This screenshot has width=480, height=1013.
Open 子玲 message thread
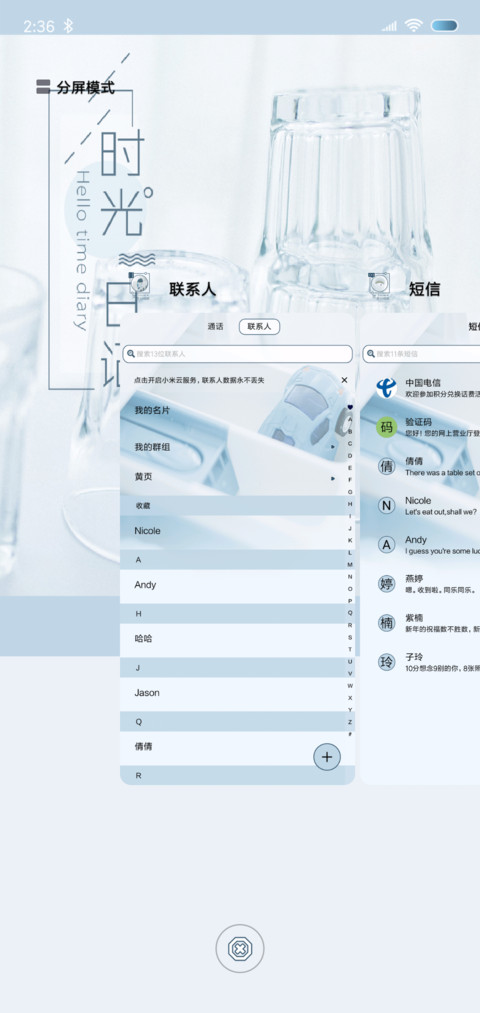(x=420, y=662)
